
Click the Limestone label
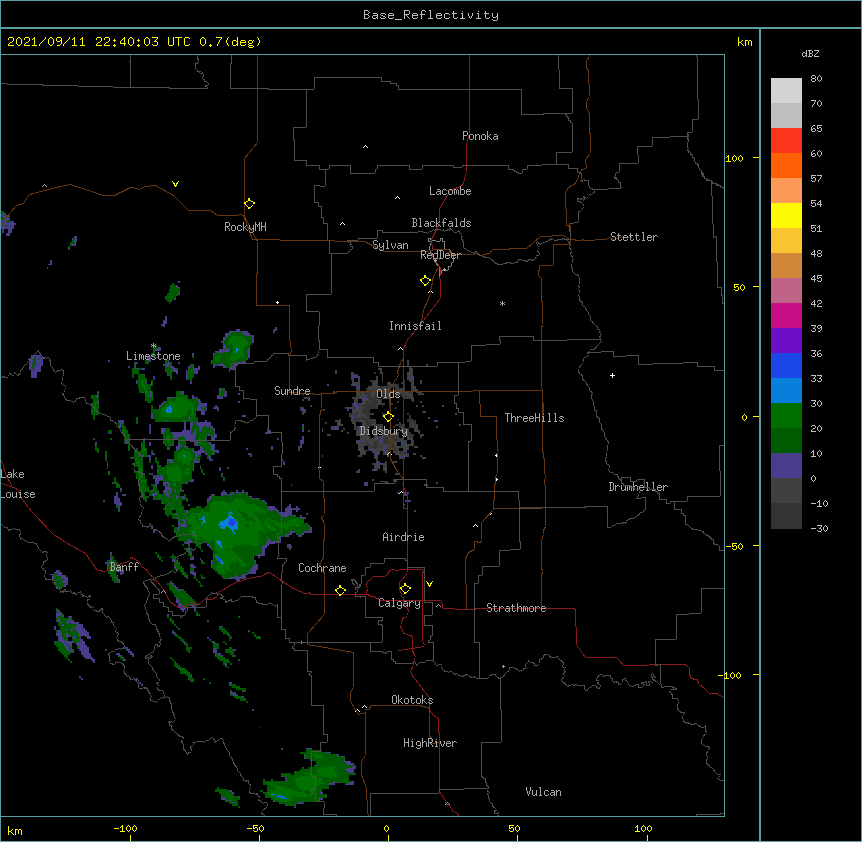[153, 356]
